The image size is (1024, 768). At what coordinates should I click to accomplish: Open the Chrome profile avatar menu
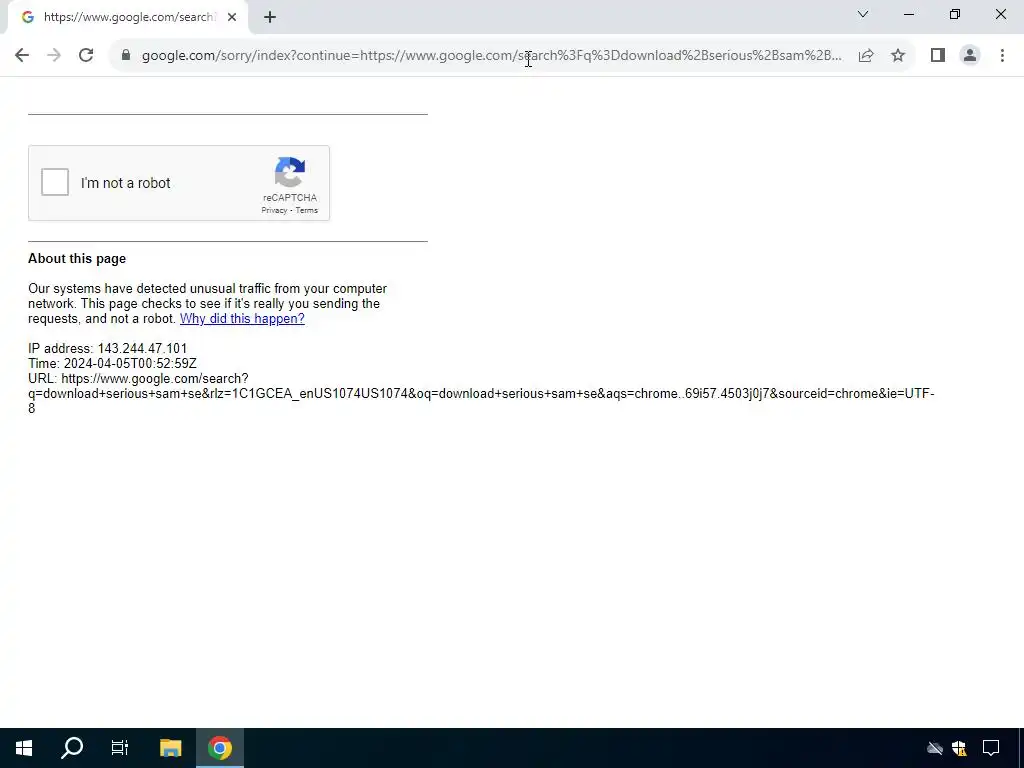coord(970,56)
